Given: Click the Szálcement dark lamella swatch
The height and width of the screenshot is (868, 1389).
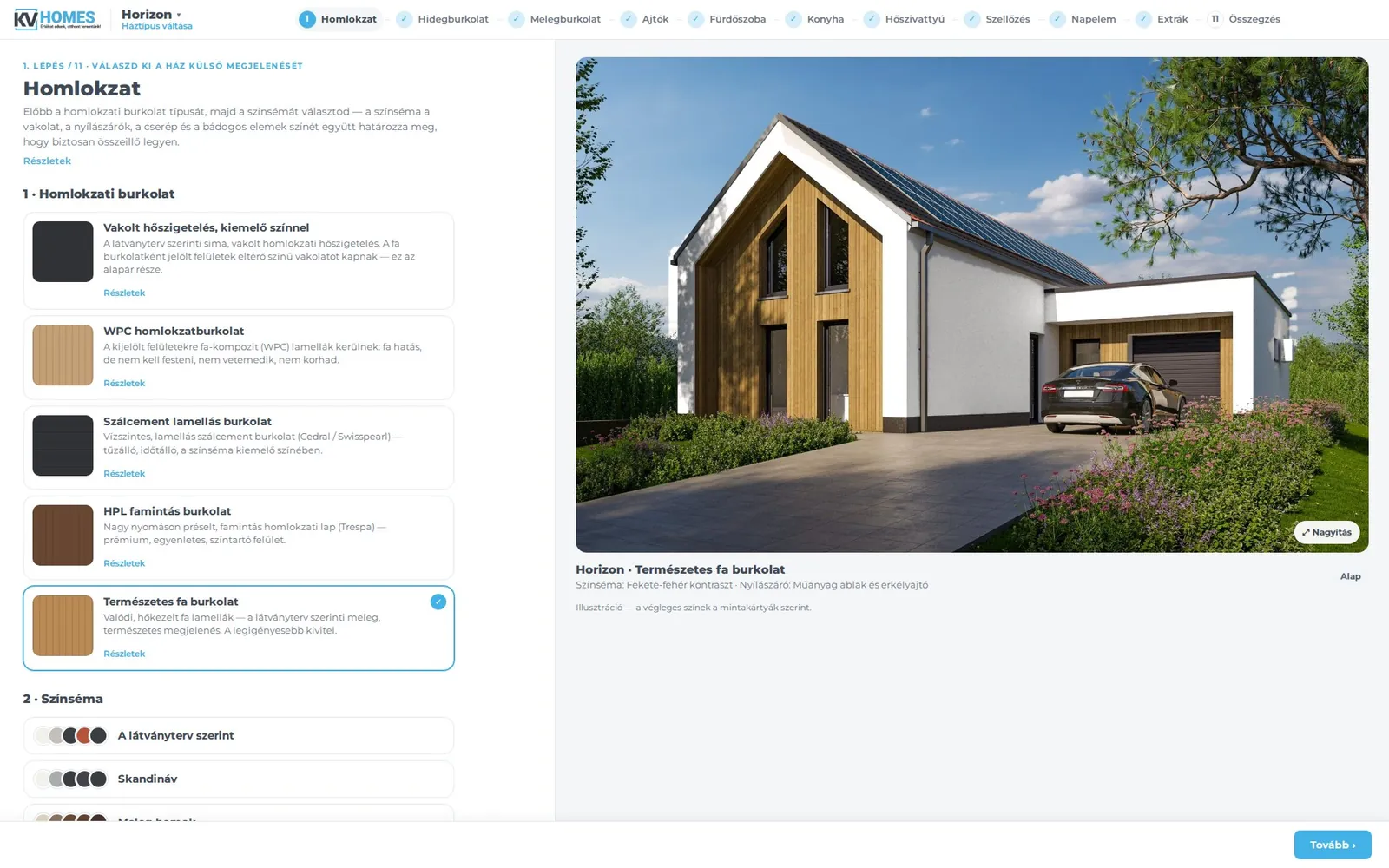Looking at the screenshot, I should click(63, 445).
